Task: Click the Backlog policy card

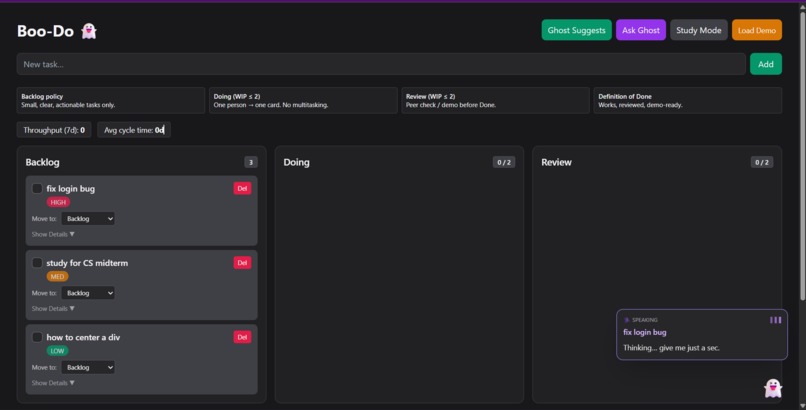Action: coord(111,100)
